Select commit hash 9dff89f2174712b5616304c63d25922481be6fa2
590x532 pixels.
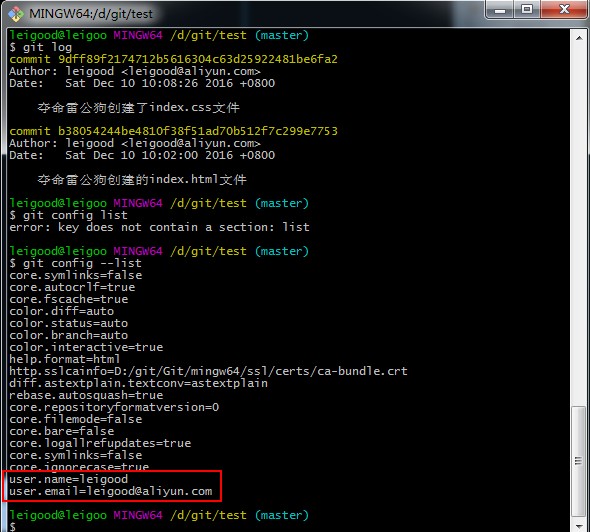pos(198,59)
